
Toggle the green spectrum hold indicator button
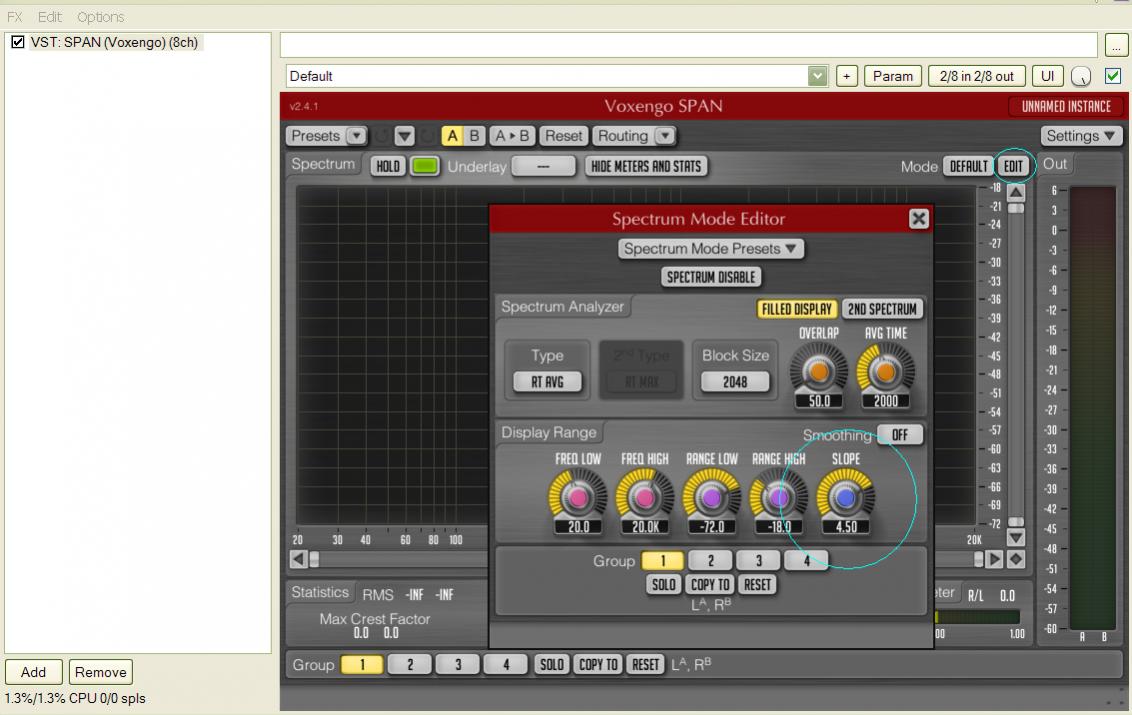[424, 166]
